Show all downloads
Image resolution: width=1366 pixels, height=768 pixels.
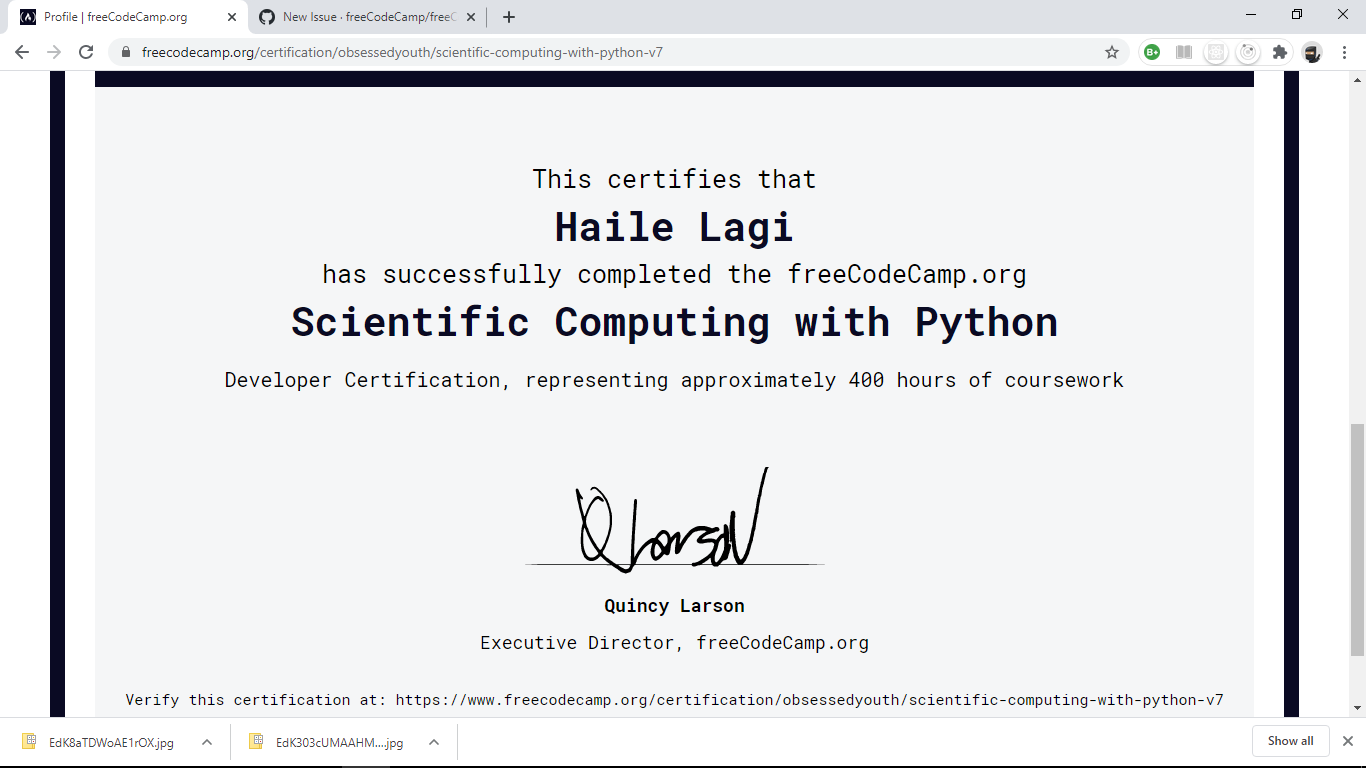(x=1290, y=741)
